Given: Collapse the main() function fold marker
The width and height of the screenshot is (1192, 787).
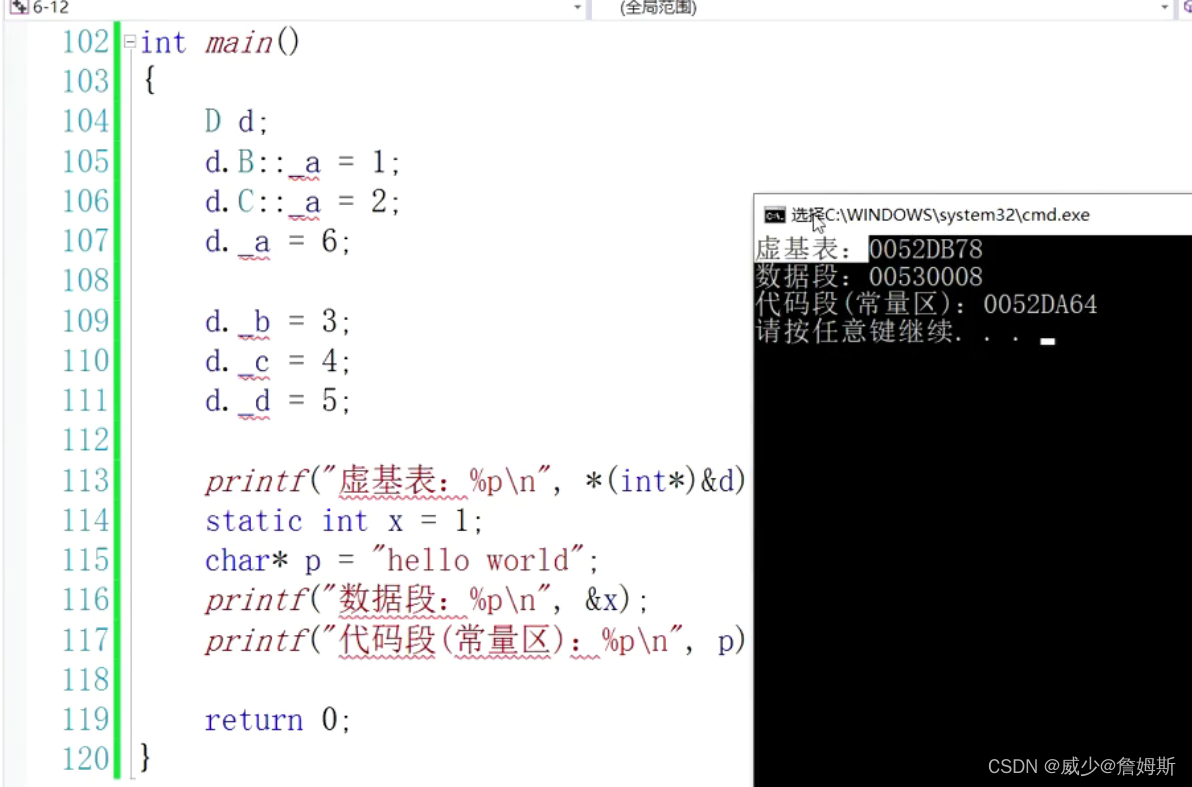Looking at the screenshot, I should [x=130, y=42].
